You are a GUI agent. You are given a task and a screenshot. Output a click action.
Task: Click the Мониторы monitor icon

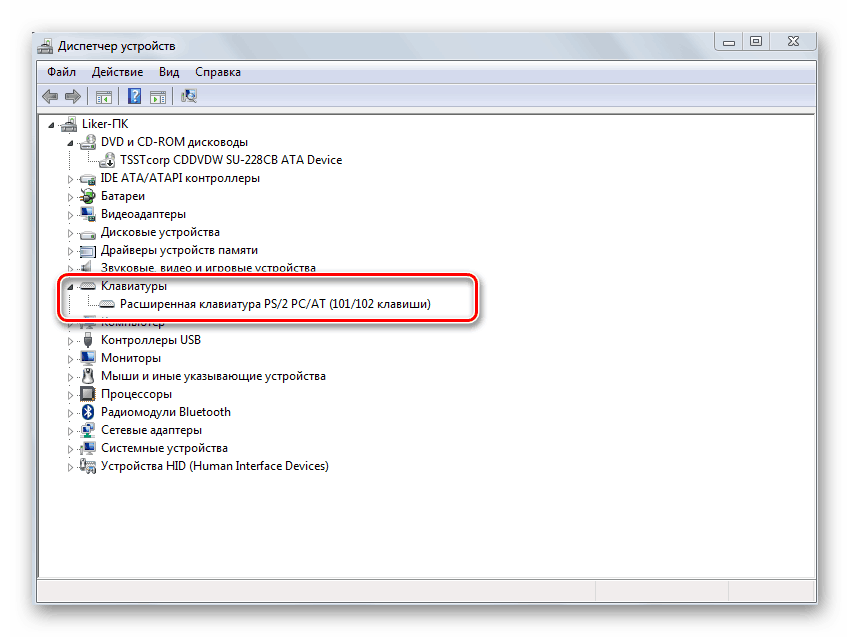(x=88, y=358)
